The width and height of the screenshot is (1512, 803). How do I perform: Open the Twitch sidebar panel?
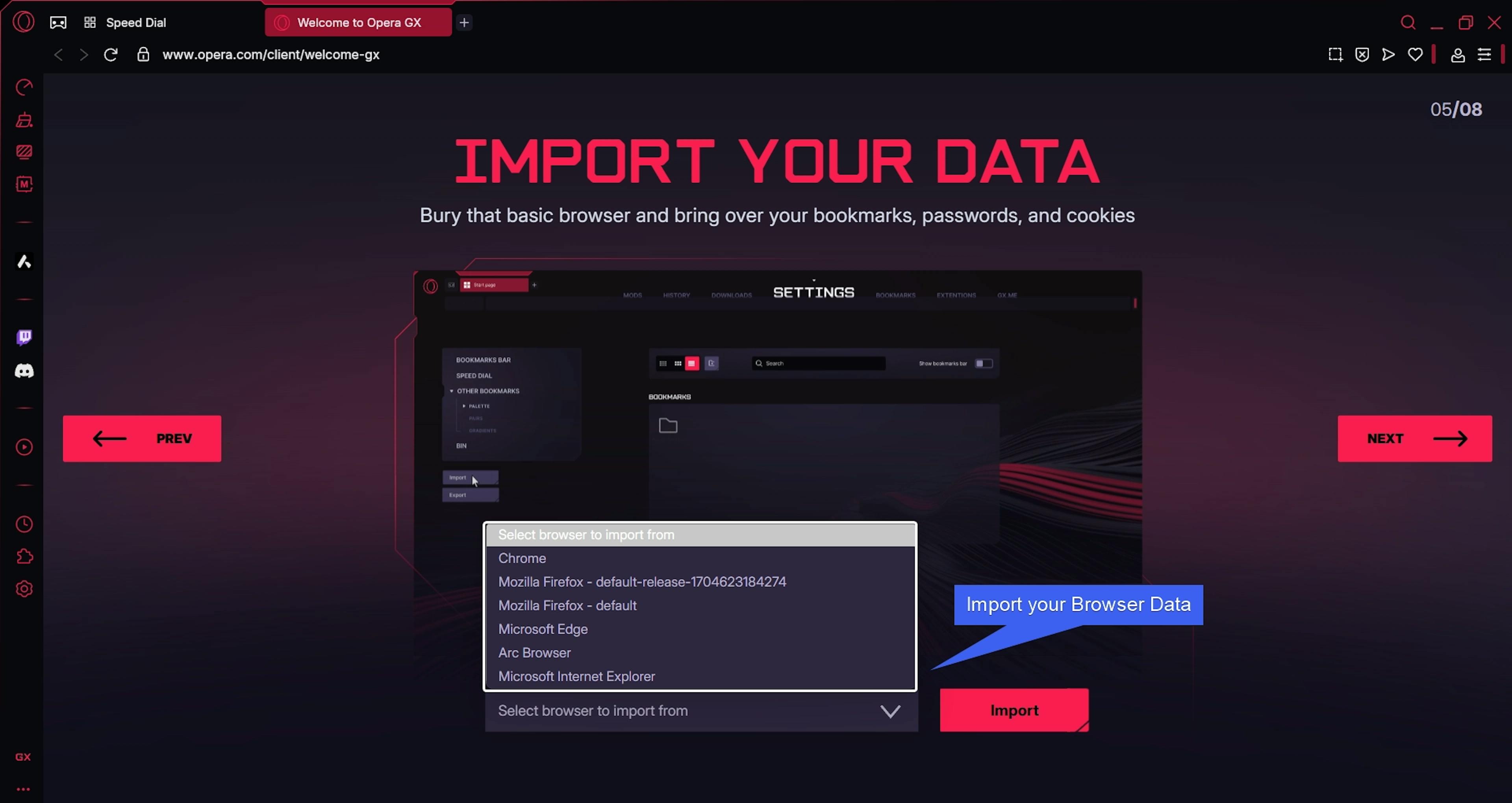[x=24, y=337]
